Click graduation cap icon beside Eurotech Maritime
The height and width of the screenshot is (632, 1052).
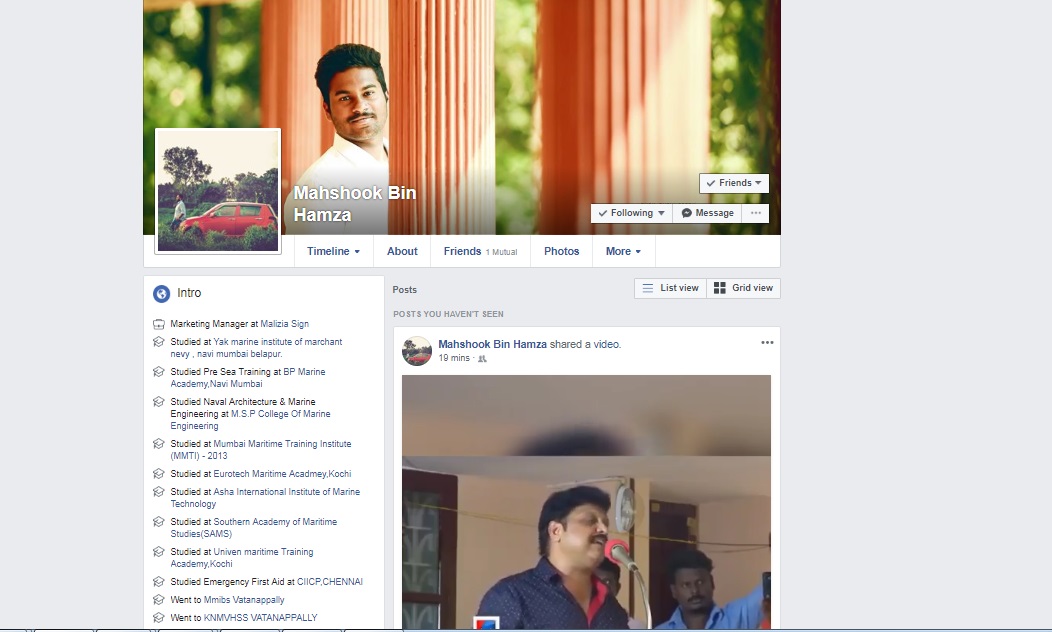pyautogui.click(x=159, y=474)
